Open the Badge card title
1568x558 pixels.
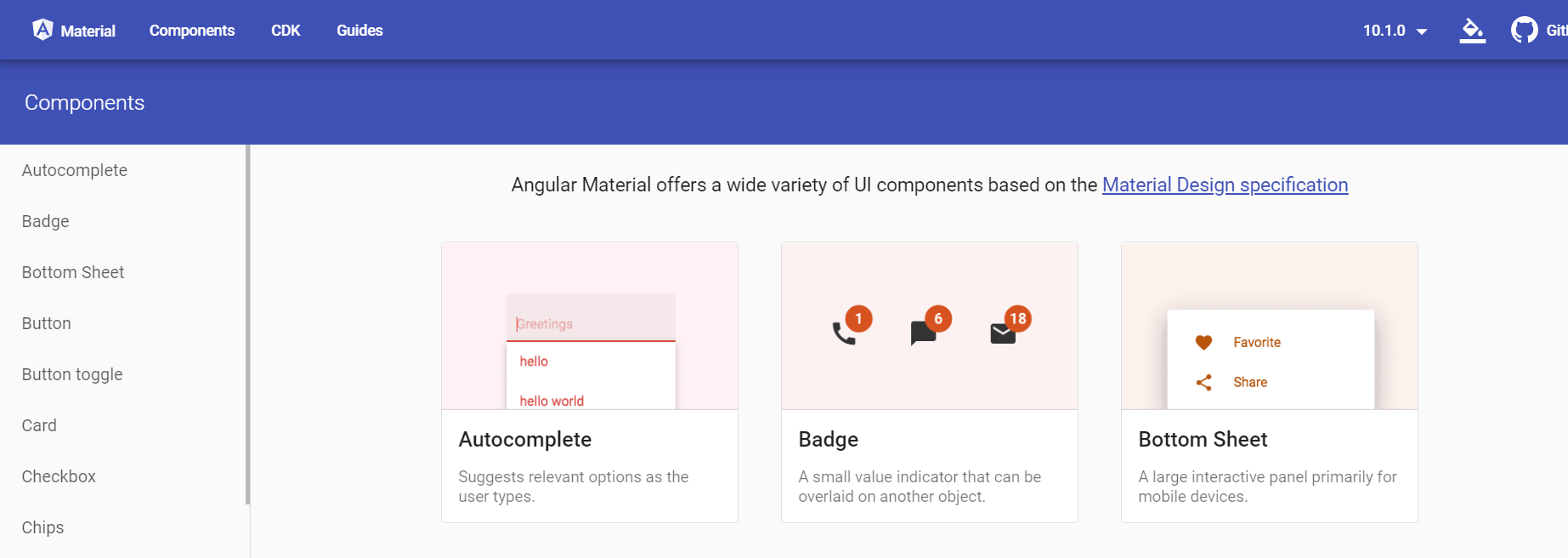(829, 440)
